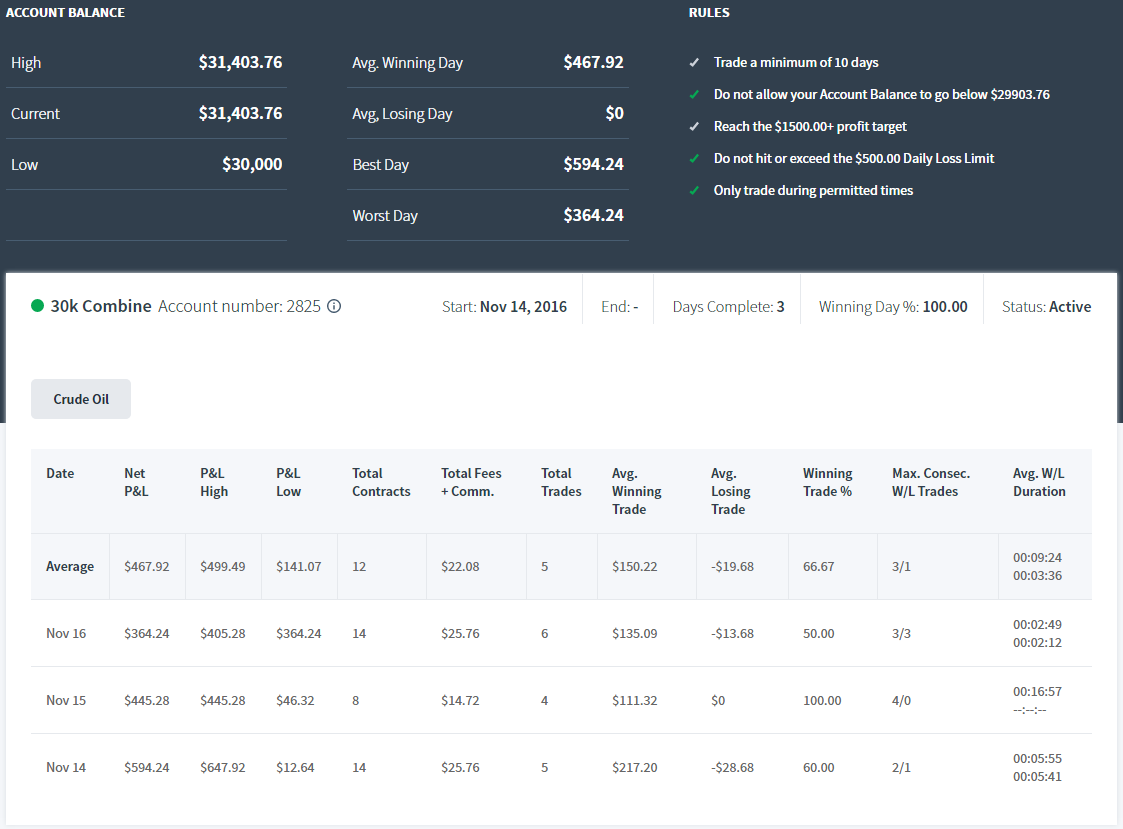
Task: Select the Nov 15 row date
Action: 66,700
